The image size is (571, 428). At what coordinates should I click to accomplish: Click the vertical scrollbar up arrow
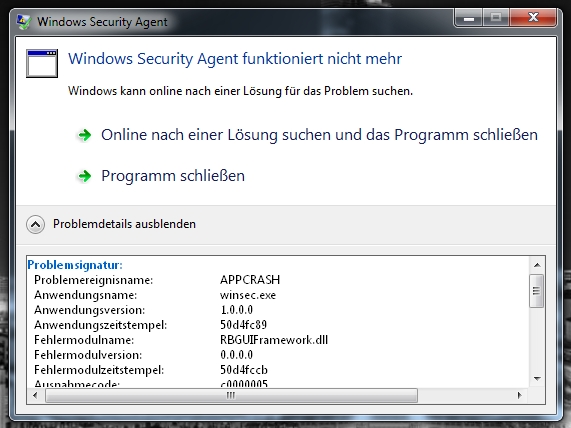point(537,265)
